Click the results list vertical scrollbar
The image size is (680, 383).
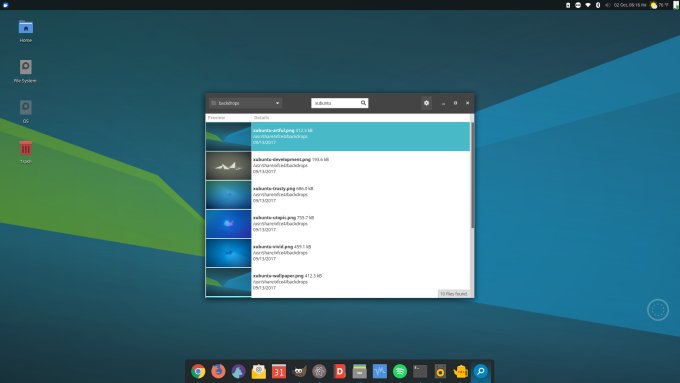472,175
